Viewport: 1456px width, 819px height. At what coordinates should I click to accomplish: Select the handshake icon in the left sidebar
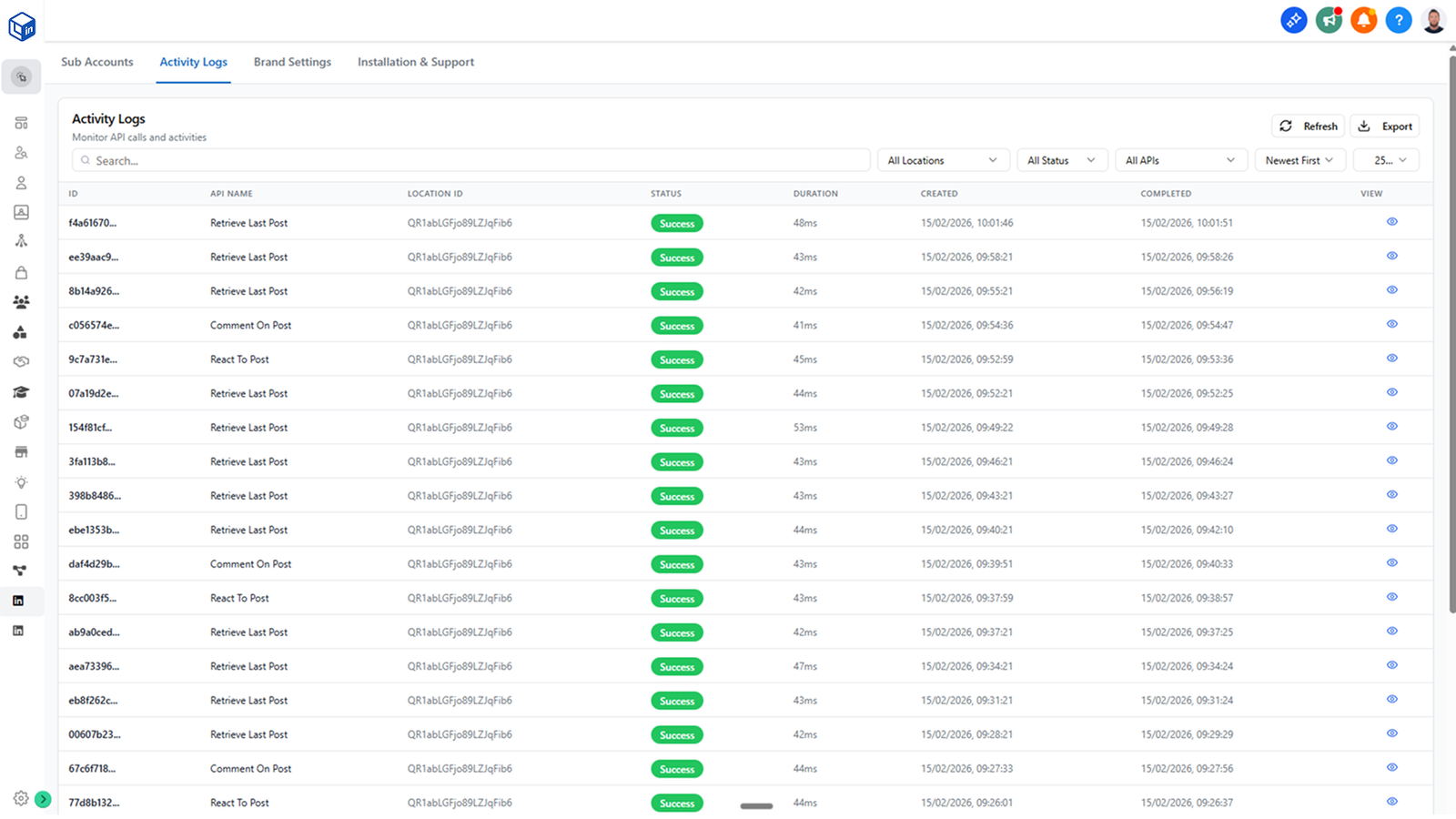coord(20,361)
